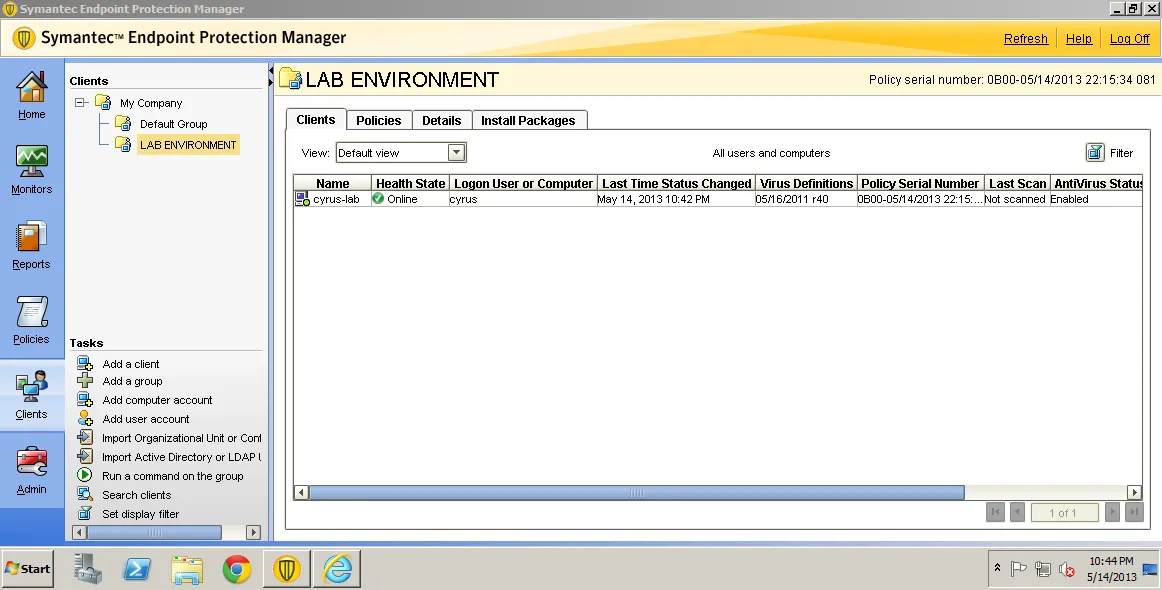Open the Admin section icon
The width and height of the screenshot is (1162, 590).
point(32,463)
